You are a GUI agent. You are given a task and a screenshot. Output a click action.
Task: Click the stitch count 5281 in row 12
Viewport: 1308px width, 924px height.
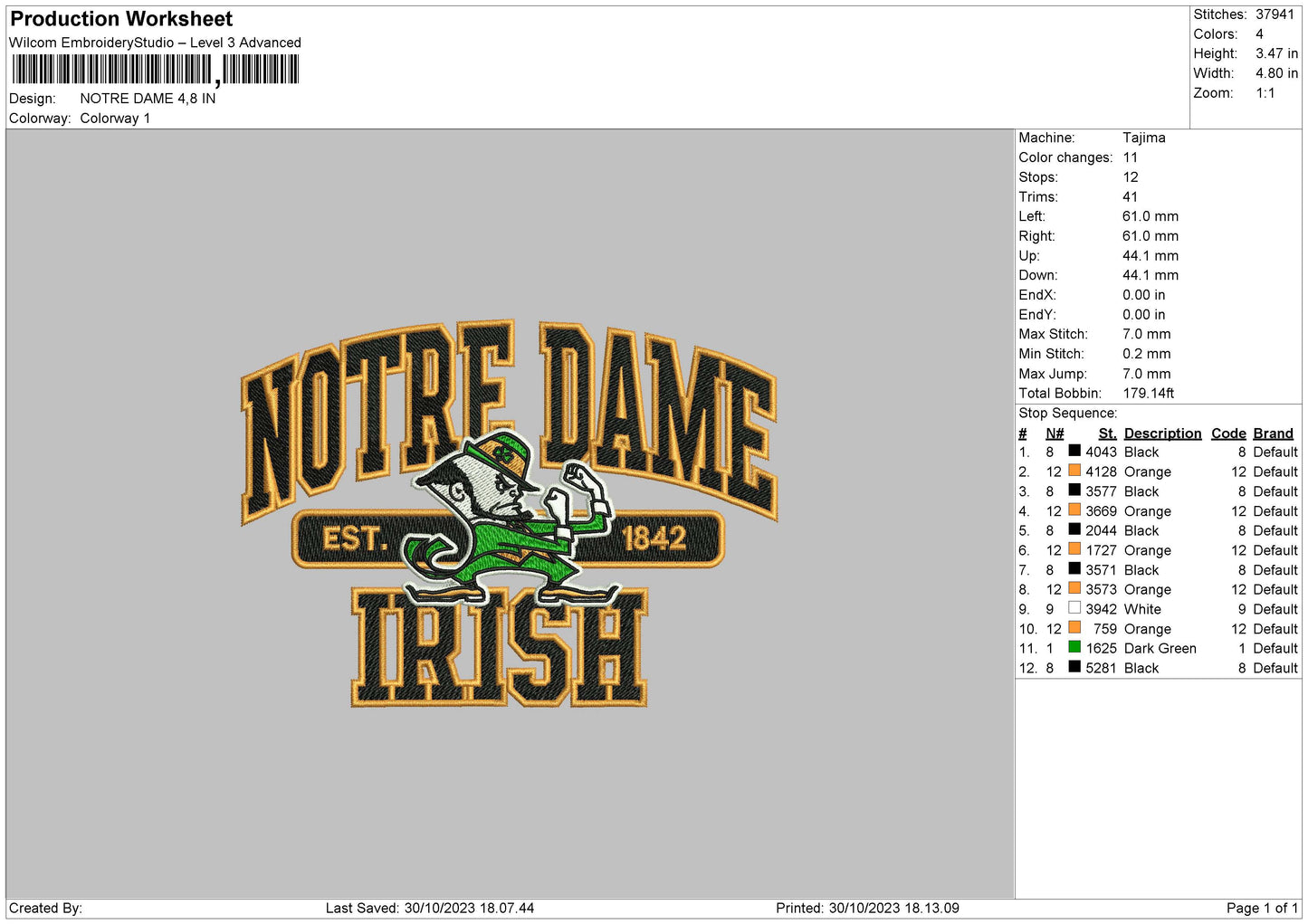(1102, 668)
